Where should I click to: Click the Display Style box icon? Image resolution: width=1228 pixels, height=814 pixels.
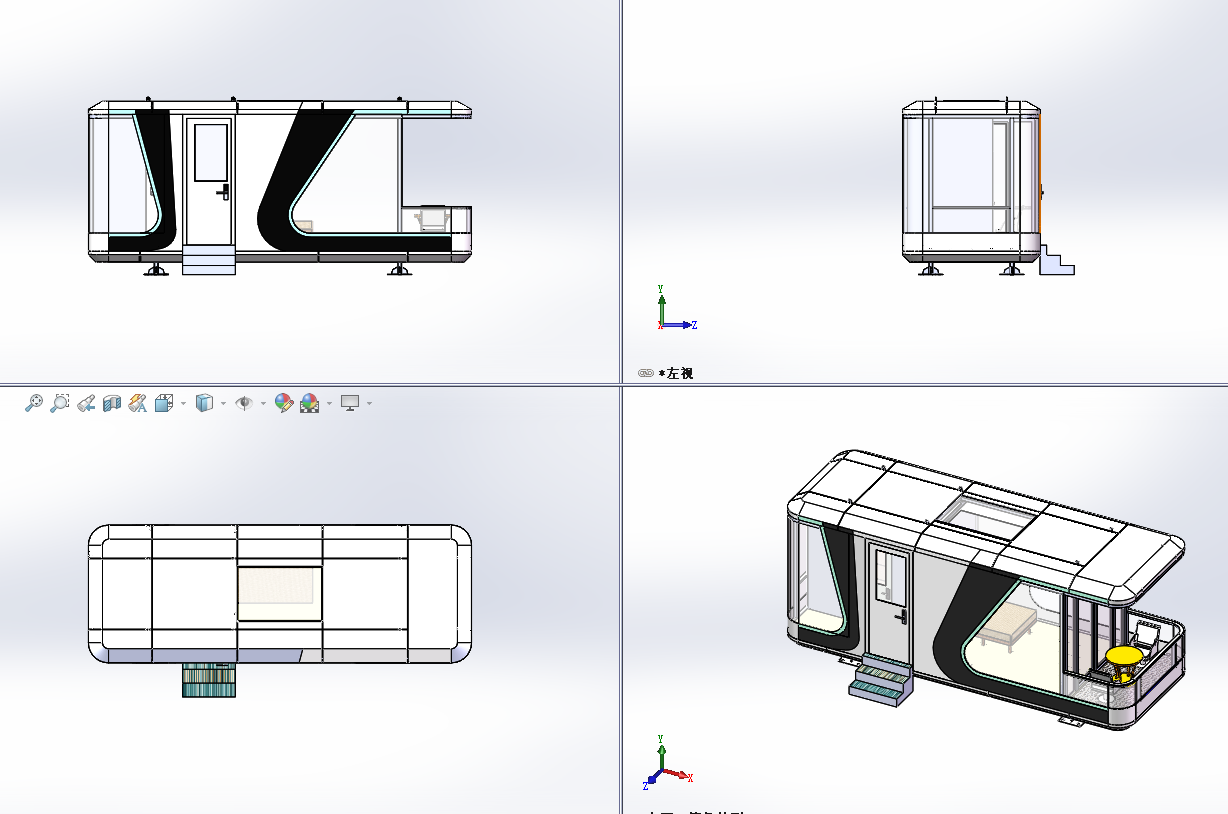(204, 403)
